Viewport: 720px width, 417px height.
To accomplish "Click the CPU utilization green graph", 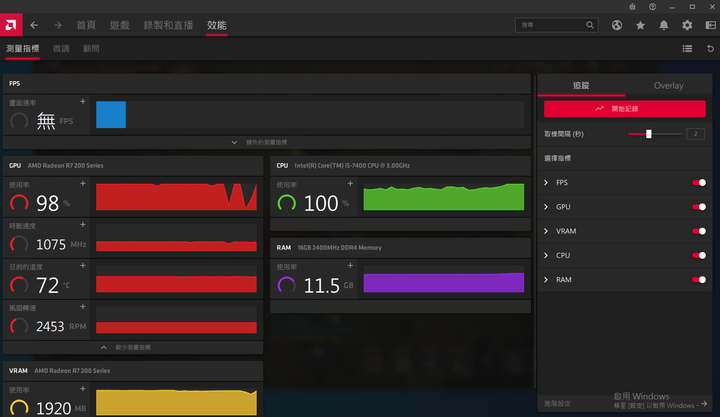I will point(444,197).
